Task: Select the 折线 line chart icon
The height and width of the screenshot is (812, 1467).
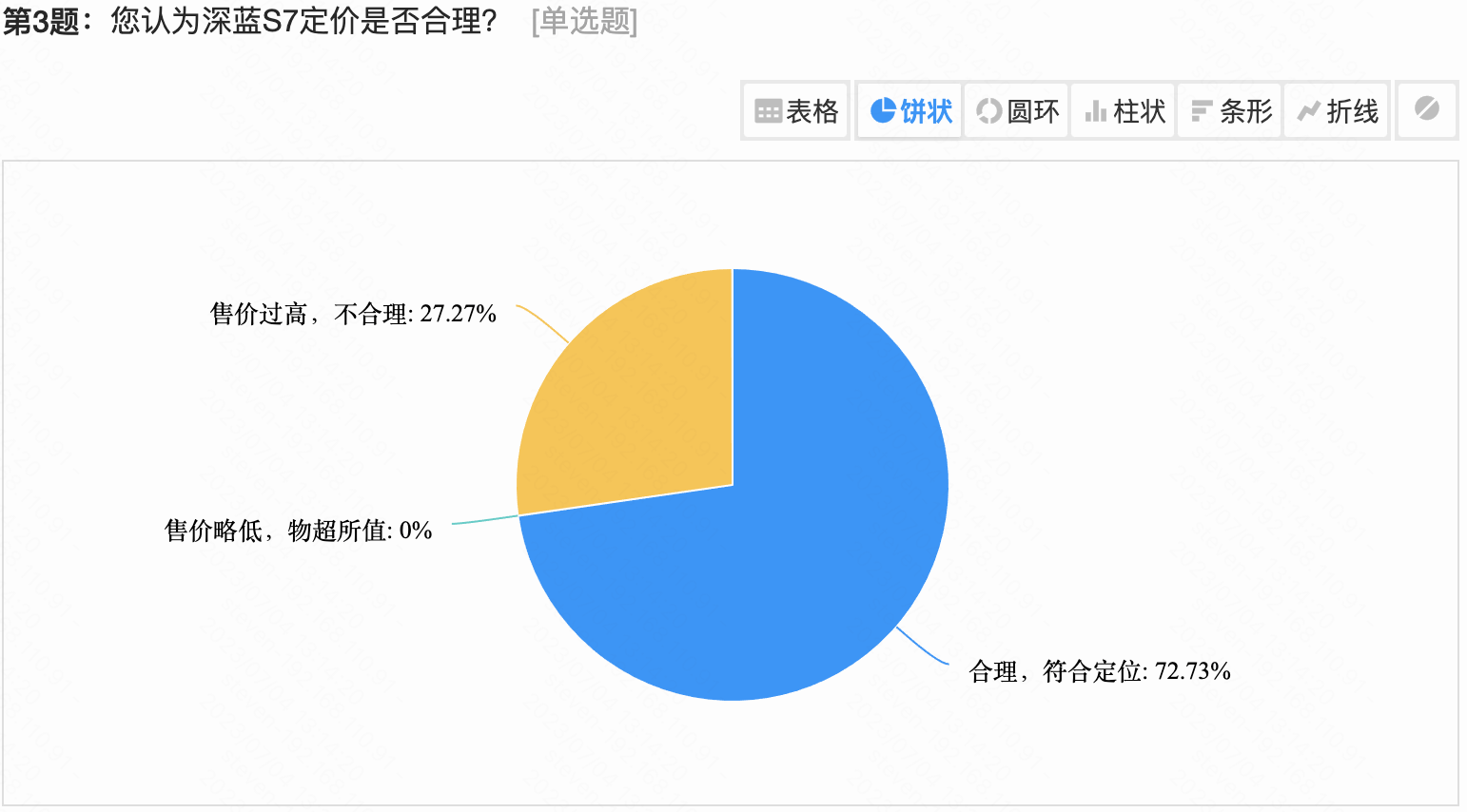Action: tap(1337, 111)
